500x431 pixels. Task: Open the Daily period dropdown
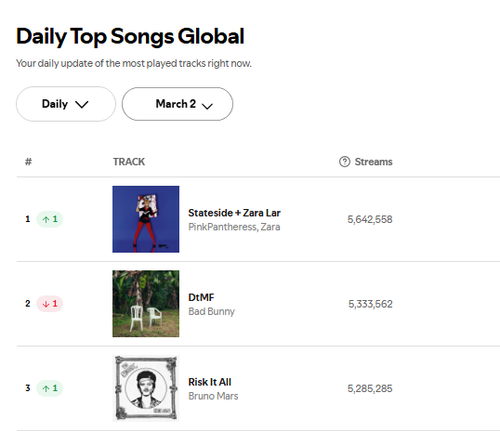tap(66, 104)
